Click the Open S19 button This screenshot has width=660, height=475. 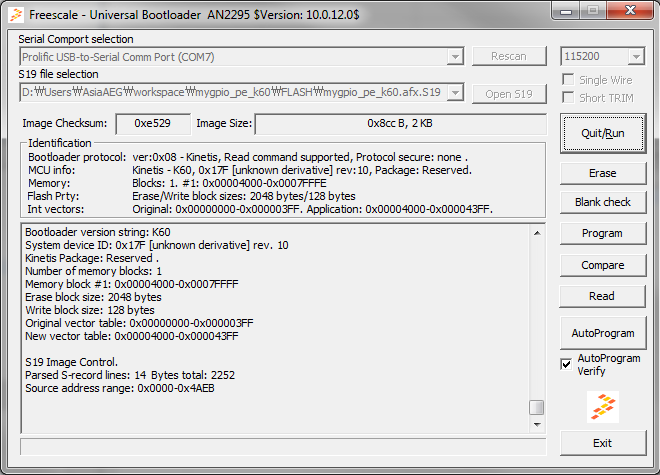[509, 94]
